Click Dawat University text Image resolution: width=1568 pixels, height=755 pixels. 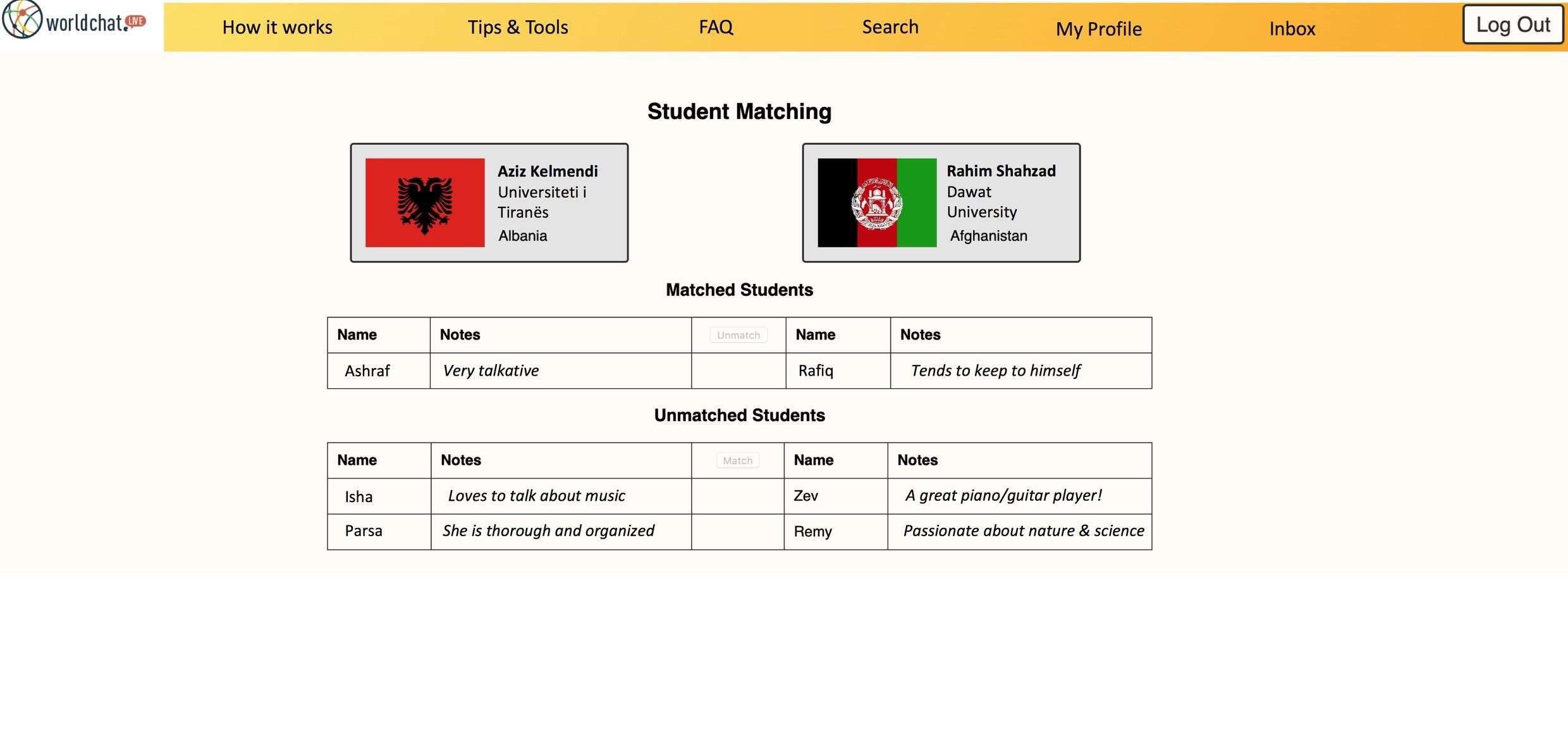point(982,202)
